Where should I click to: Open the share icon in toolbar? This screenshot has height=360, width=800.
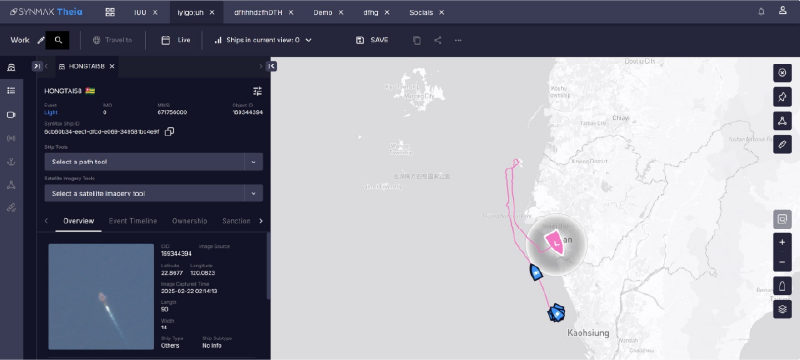(437, 40)
